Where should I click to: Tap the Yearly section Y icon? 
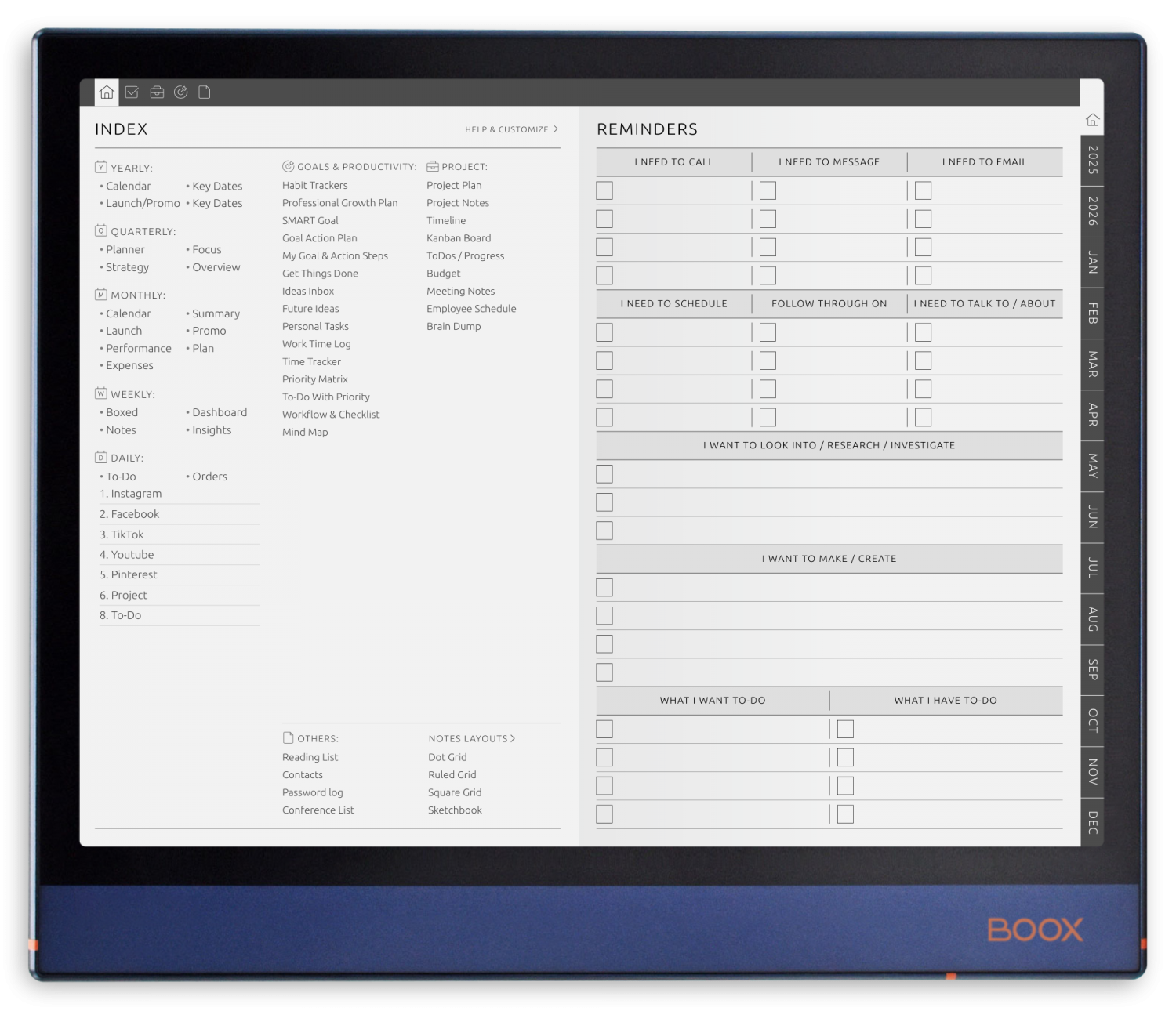coord(101,167)
